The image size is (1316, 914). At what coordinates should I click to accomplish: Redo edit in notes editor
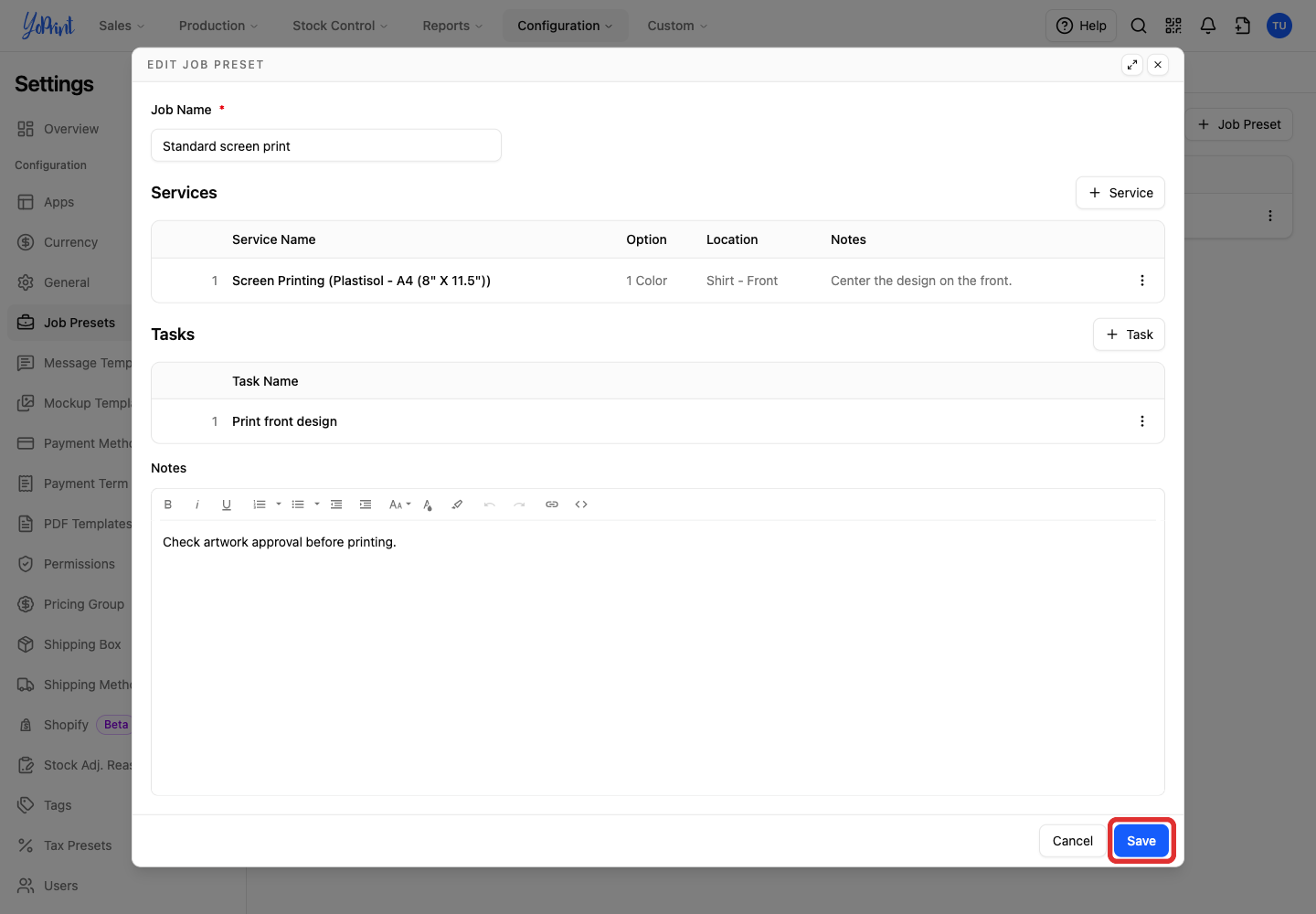click(x=519, y=505)
